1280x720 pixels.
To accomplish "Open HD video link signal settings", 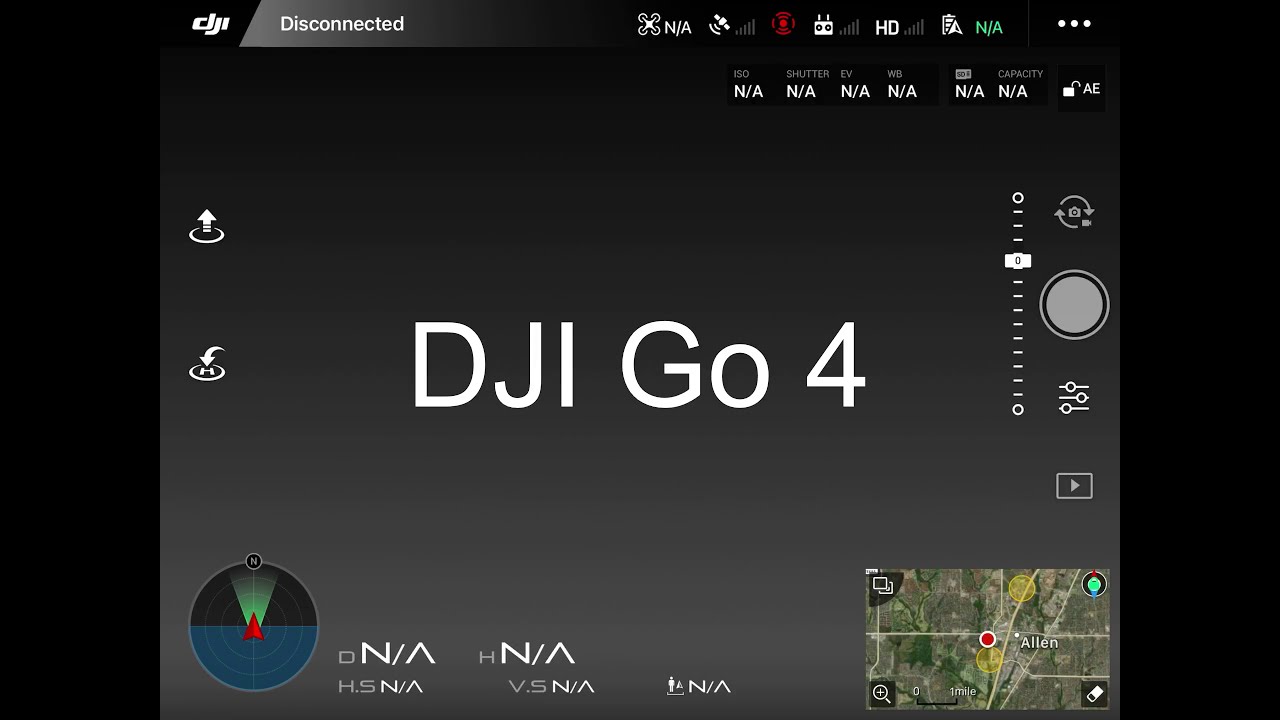I will click(900, 27).
